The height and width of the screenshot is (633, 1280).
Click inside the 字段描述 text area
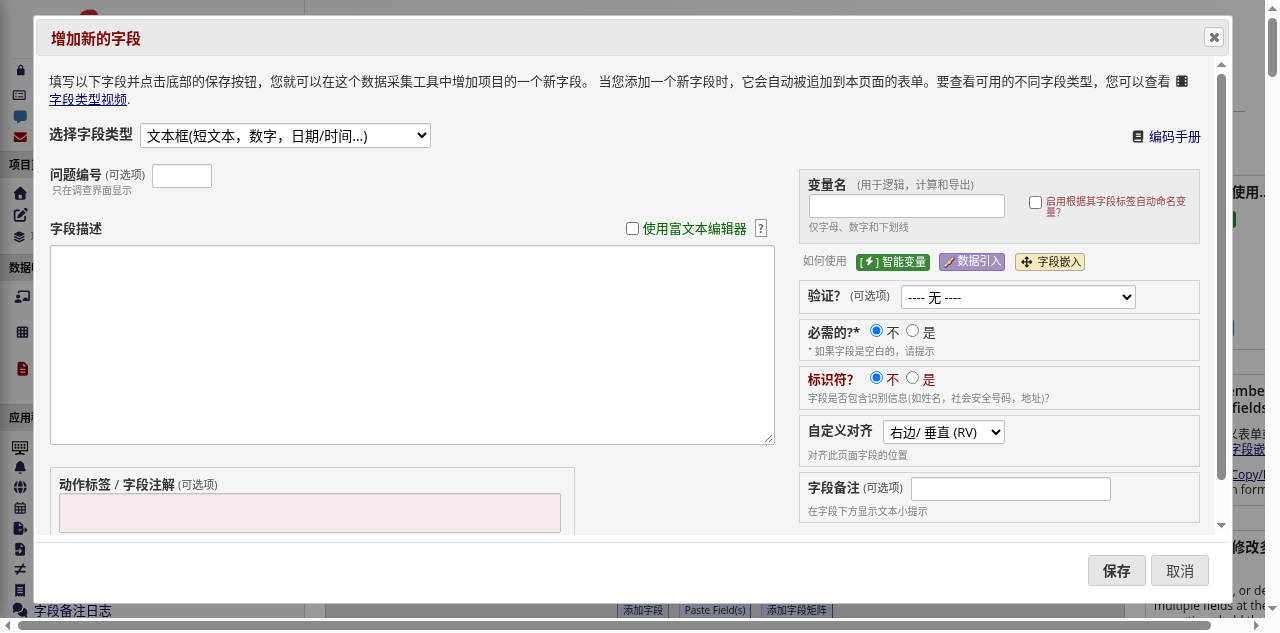(x=412, y=345)
